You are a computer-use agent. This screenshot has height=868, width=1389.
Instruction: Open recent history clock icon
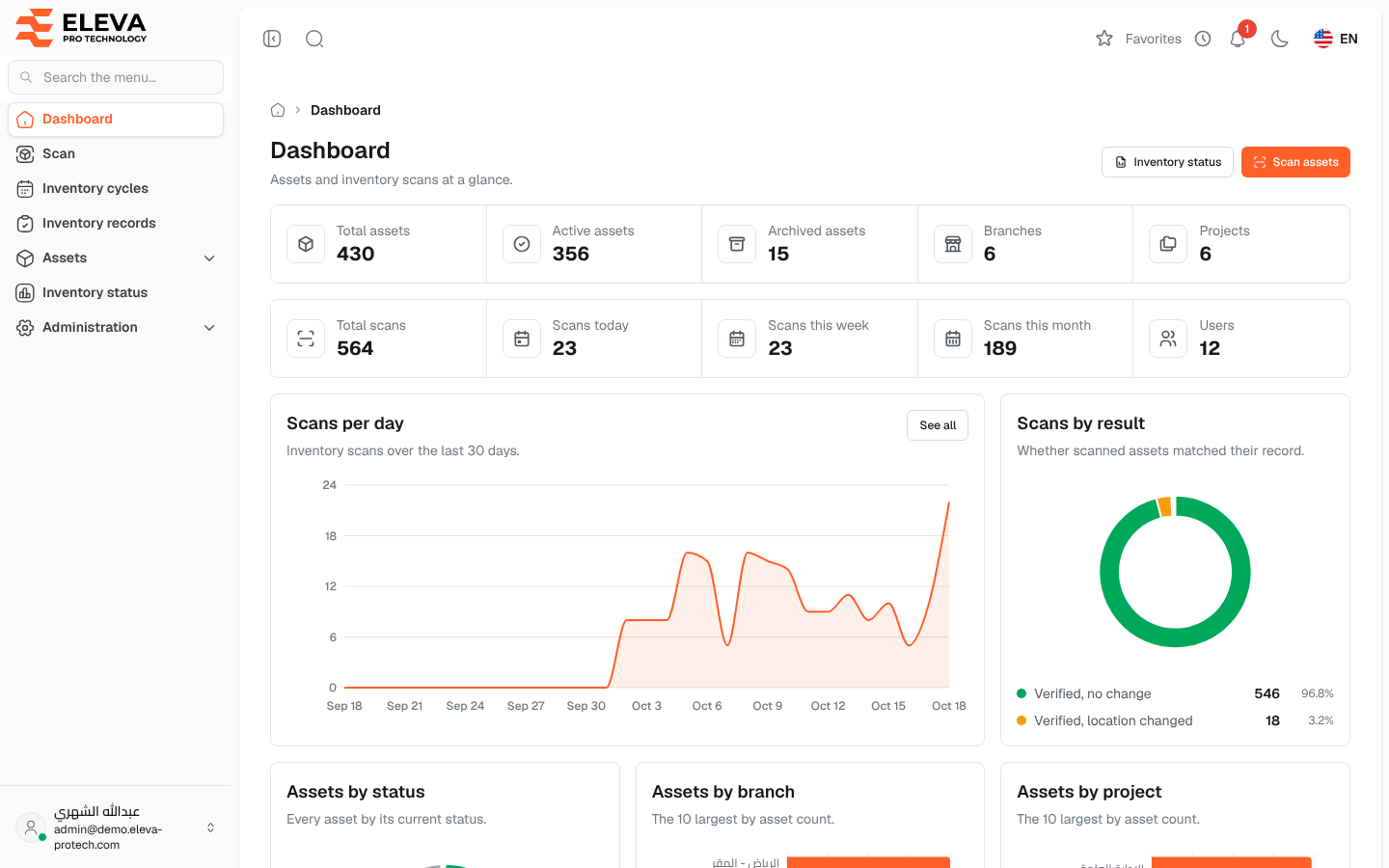tap(1203, 39)
